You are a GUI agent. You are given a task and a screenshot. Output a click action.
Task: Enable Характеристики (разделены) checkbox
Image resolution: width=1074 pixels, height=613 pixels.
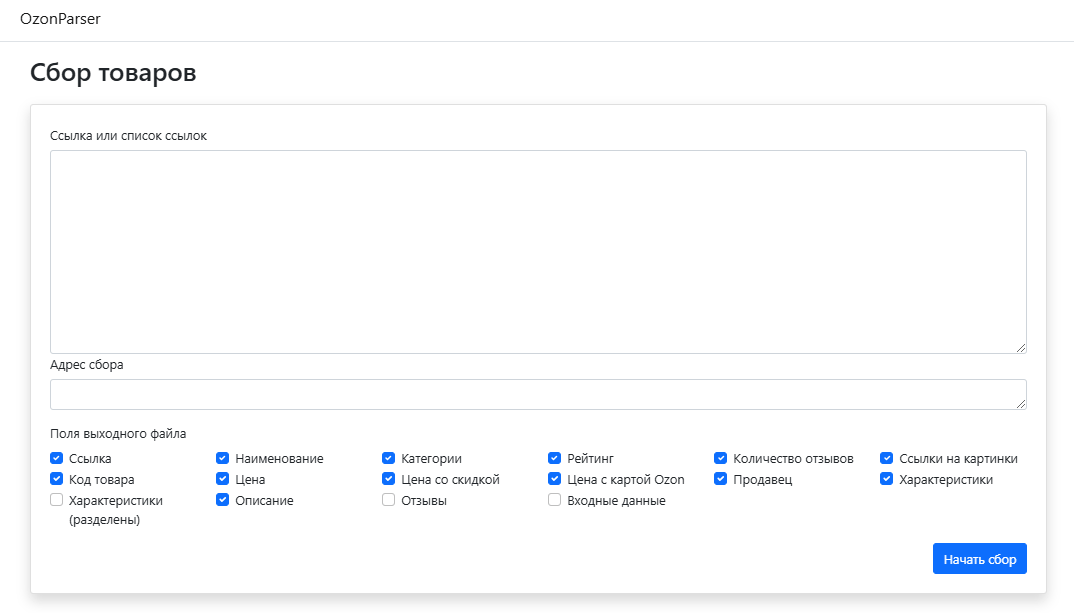click(x=57, y=500)
